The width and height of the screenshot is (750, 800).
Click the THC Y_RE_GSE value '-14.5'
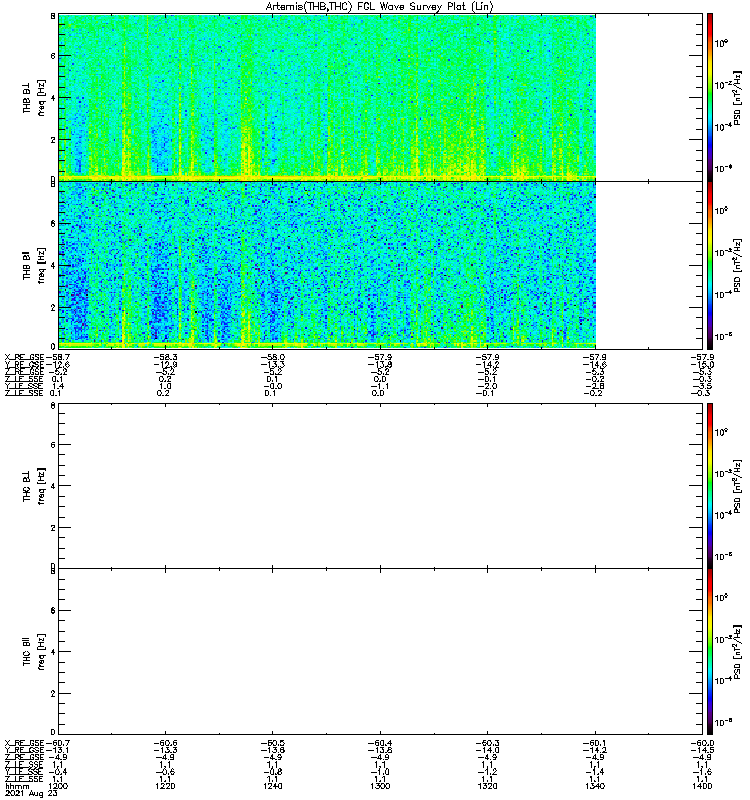[x=703, y=750]
